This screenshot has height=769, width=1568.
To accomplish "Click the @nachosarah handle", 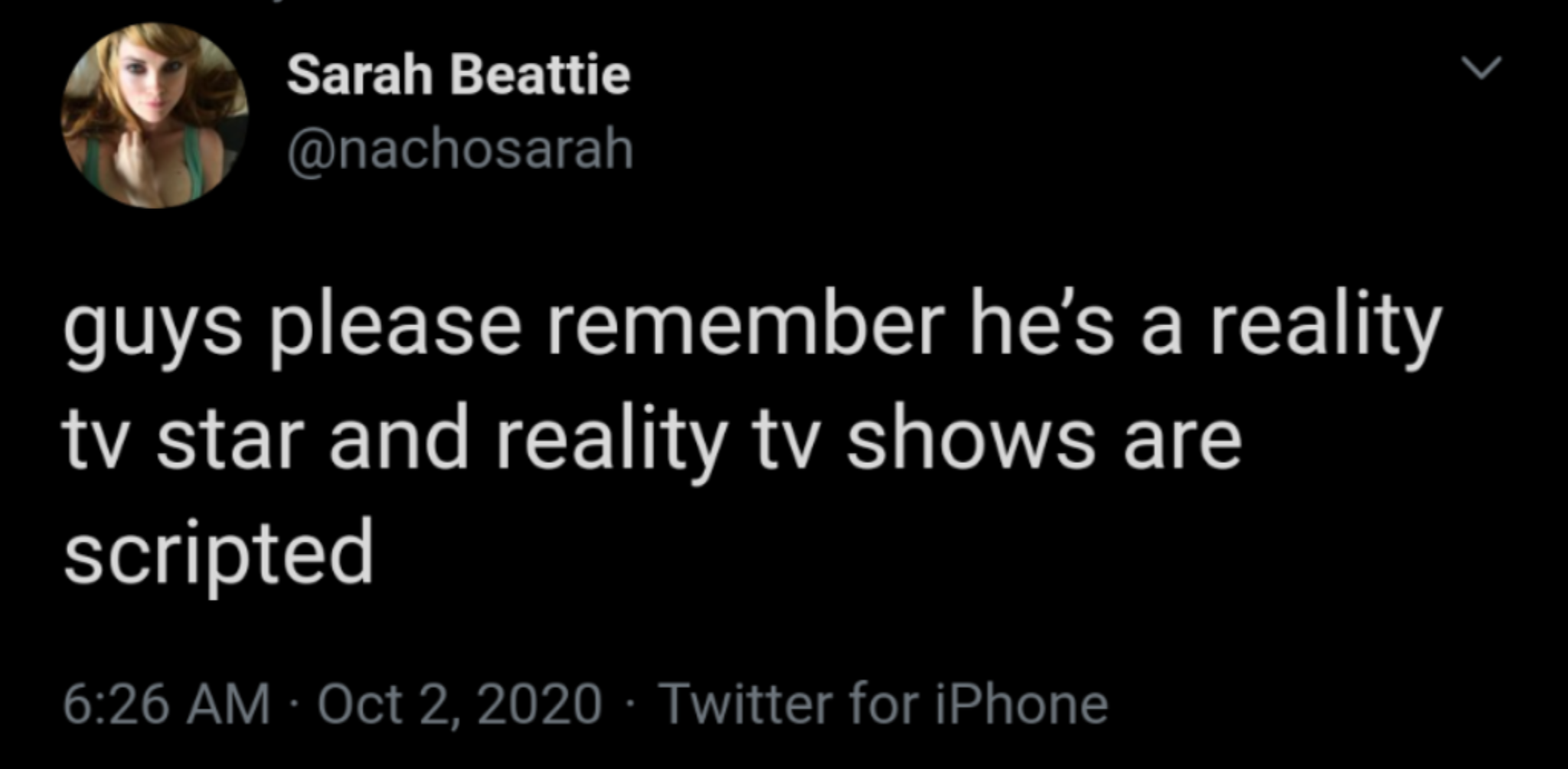I will (460, 149).
